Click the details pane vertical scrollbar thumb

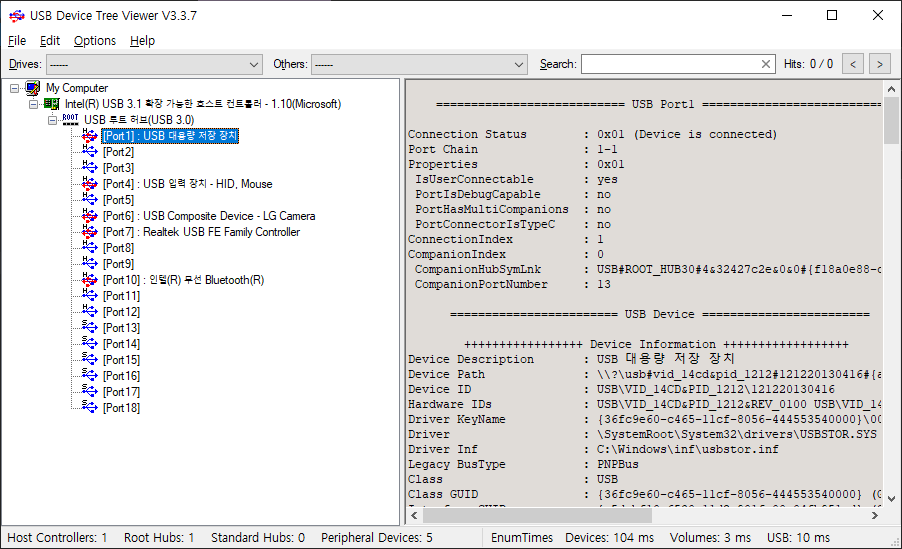[x=891, y=120]
